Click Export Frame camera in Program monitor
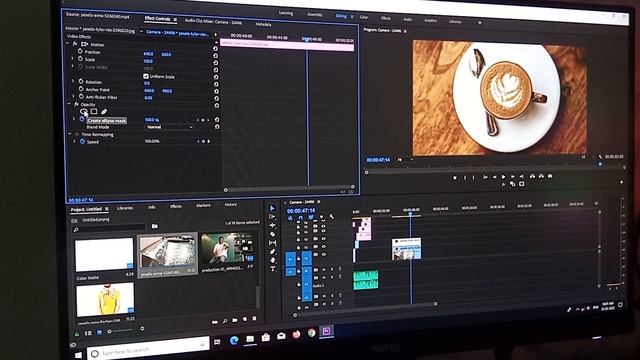 (550, 176)
